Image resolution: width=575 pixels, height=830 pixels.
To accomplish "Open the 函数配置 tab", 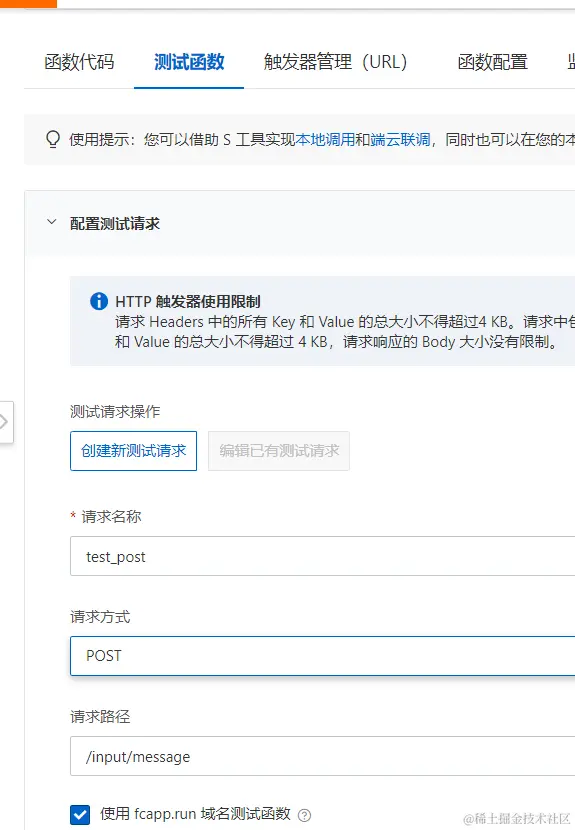I will coord(492,62).
